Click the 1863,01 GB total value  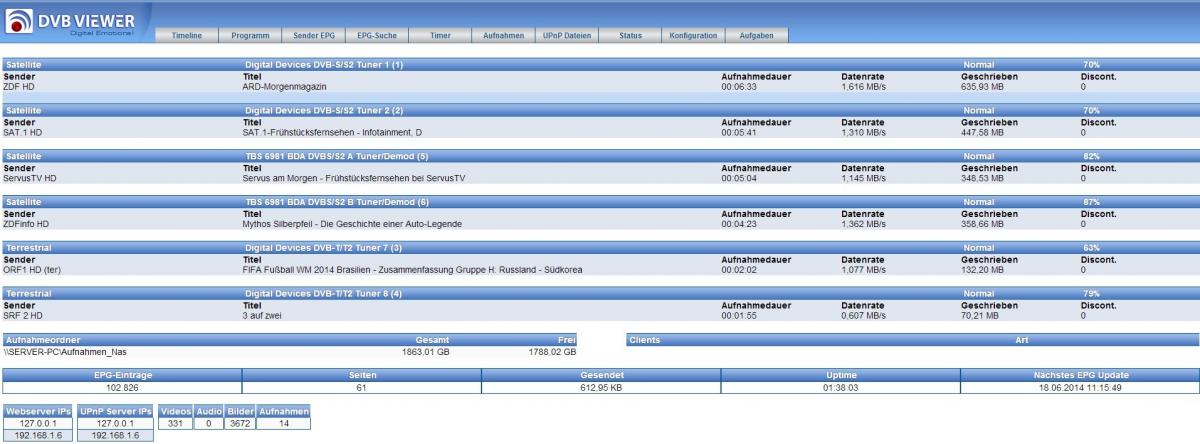426,352
